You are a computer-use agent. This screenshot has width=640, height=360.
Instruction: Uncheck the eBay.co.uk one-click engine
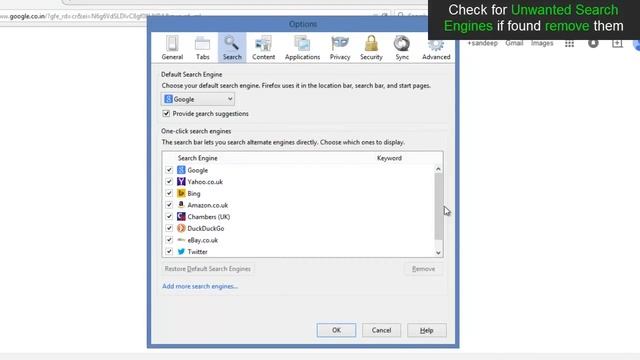[169, 240]
